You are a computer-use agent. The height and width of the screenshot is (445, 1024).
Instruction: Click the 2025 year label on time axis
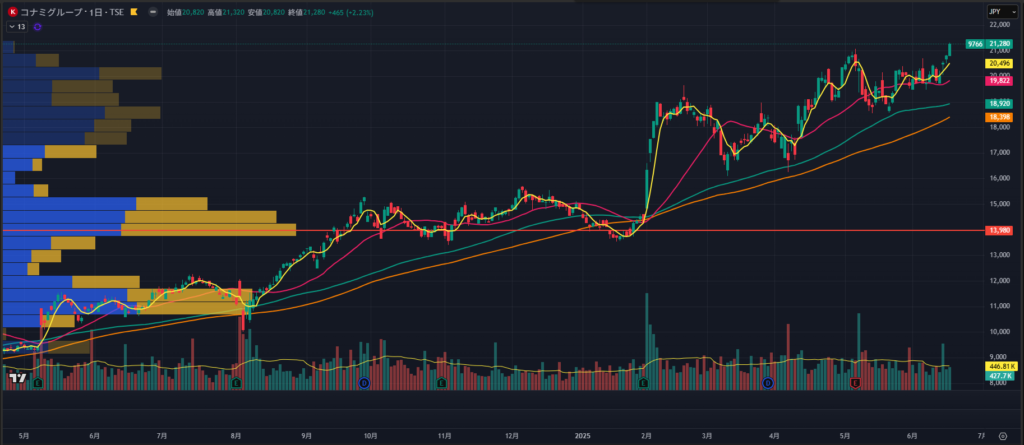pyautogui.click(x=583, y=435)
